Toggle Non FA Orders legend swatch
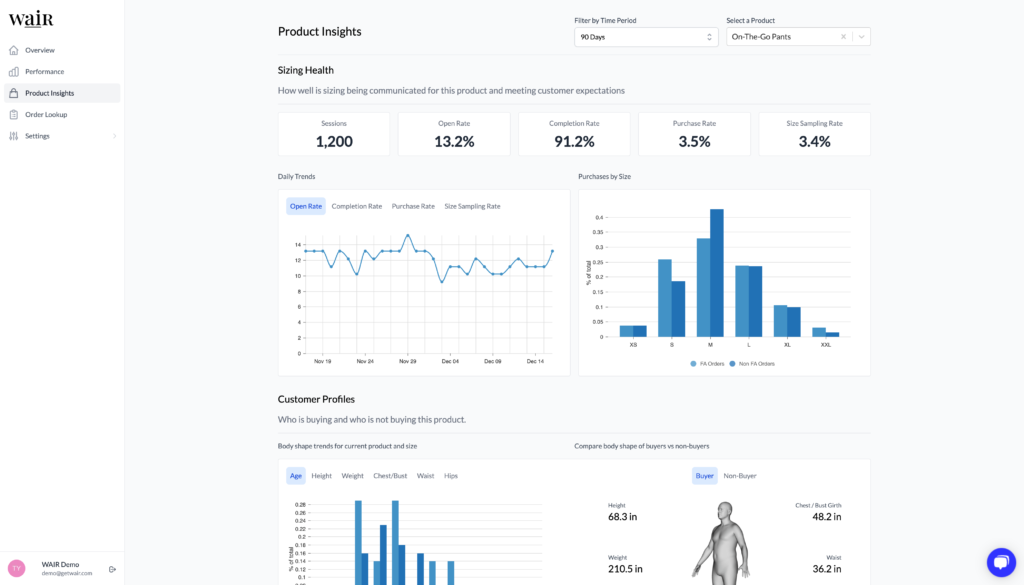1024x585 pixels. tap(732, 364)
